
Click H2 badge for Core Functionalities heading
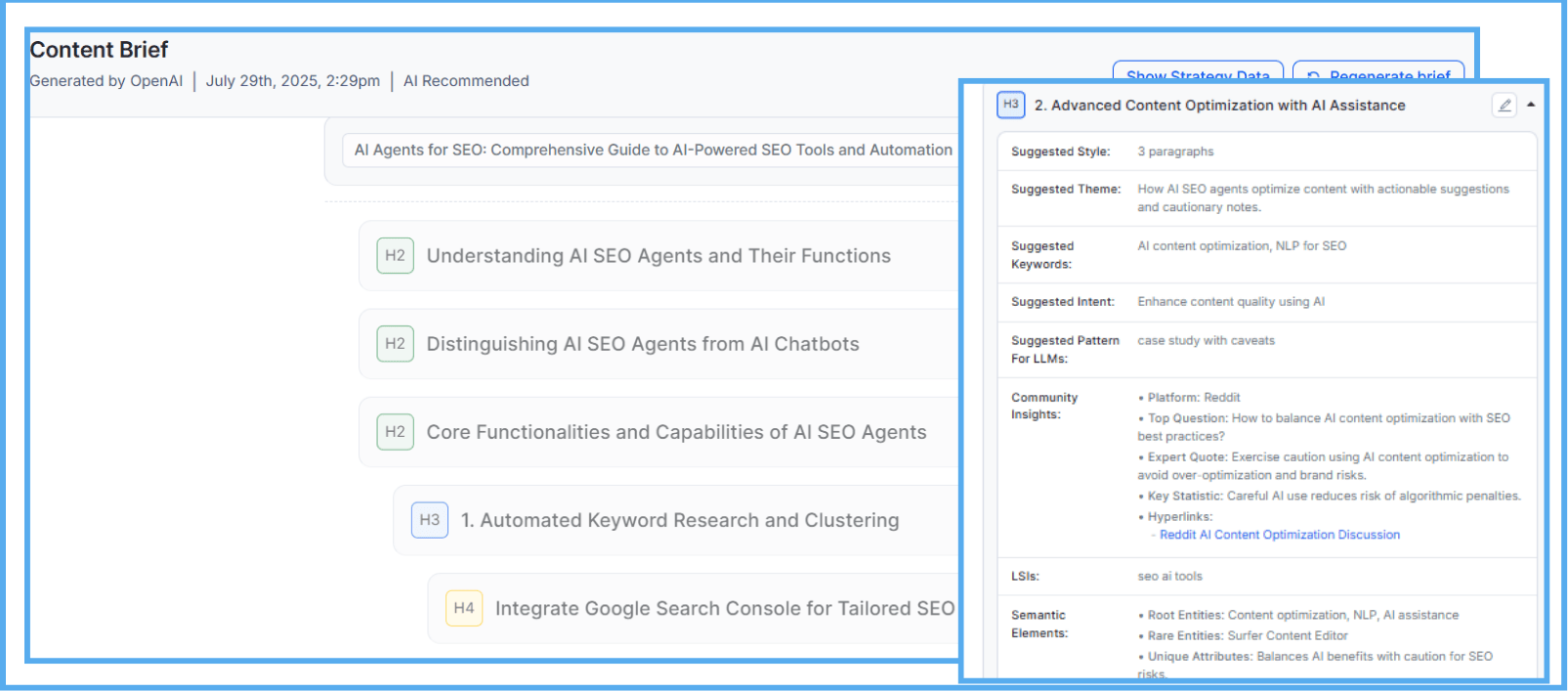tap(395, 432)
